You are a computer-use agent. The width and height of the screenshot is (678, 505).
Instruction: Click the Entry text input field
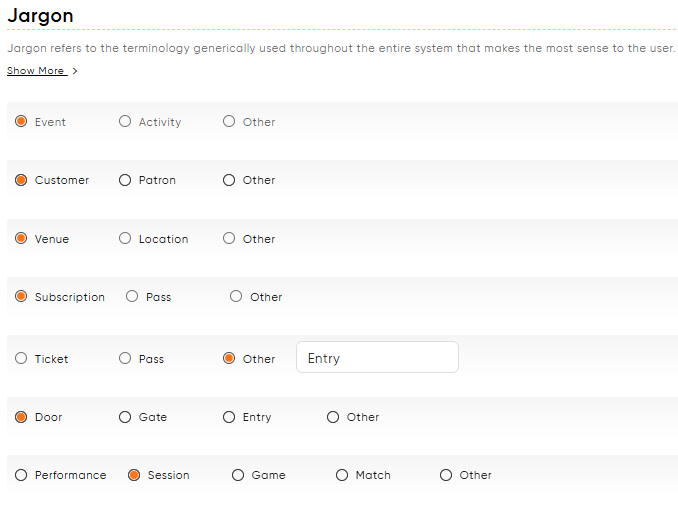377,358
